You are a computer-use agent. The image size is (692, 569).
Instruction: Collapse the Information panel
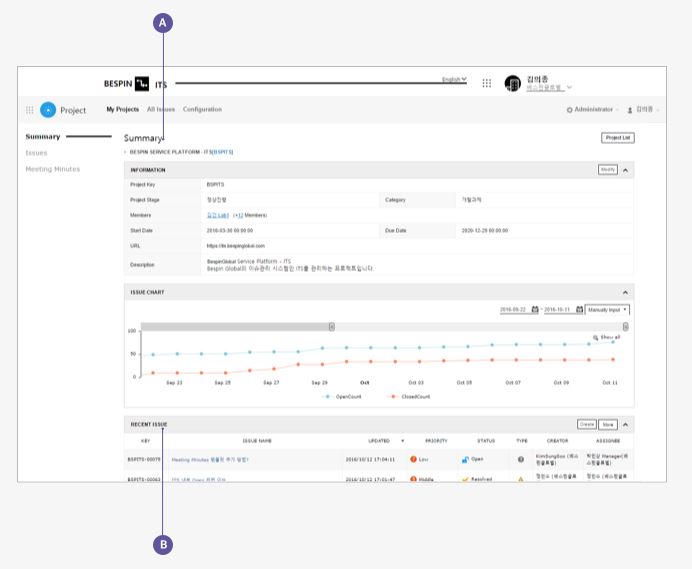(x=625, y=170)
